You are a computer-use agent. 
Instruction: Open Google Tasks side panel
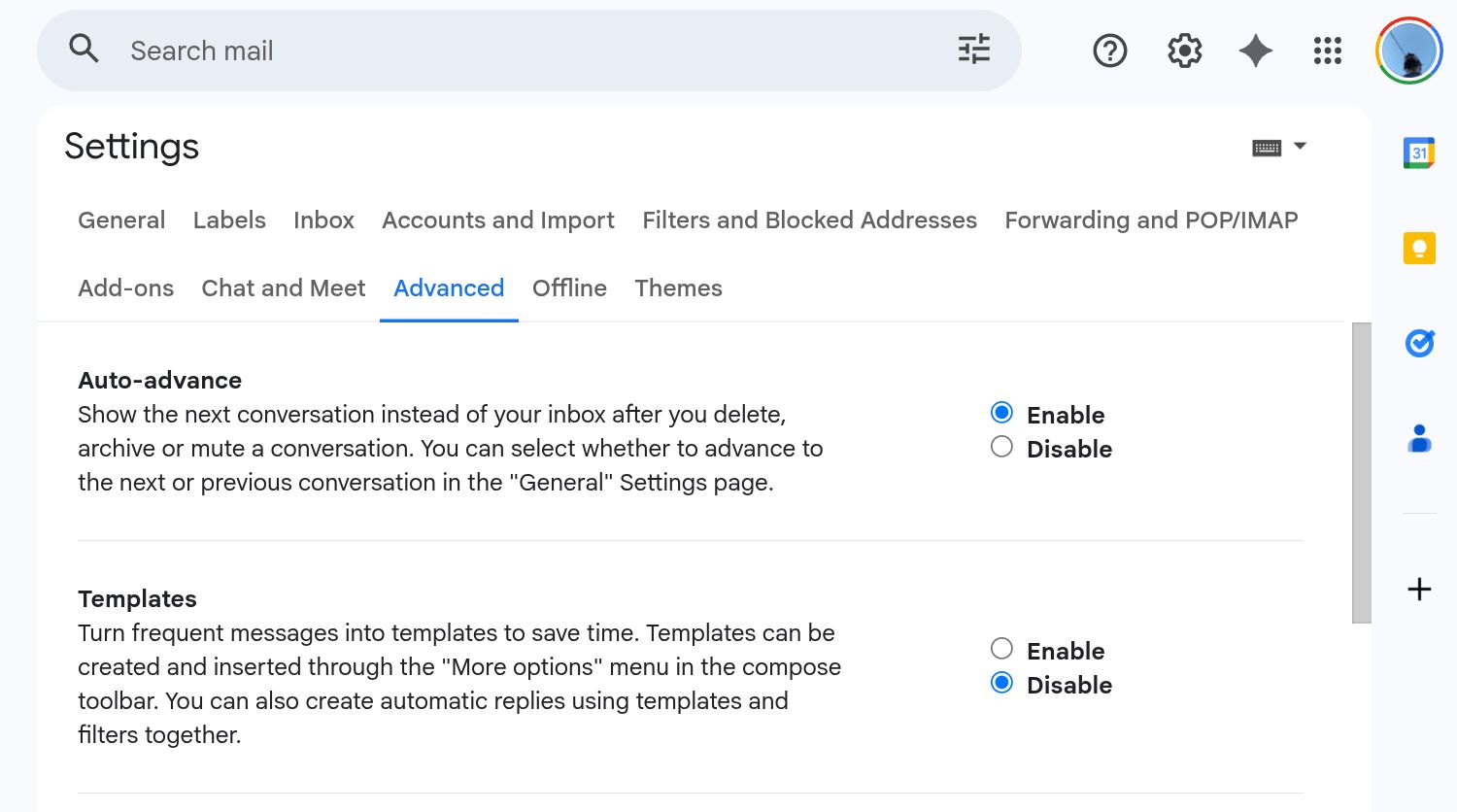coord(1419,343)
